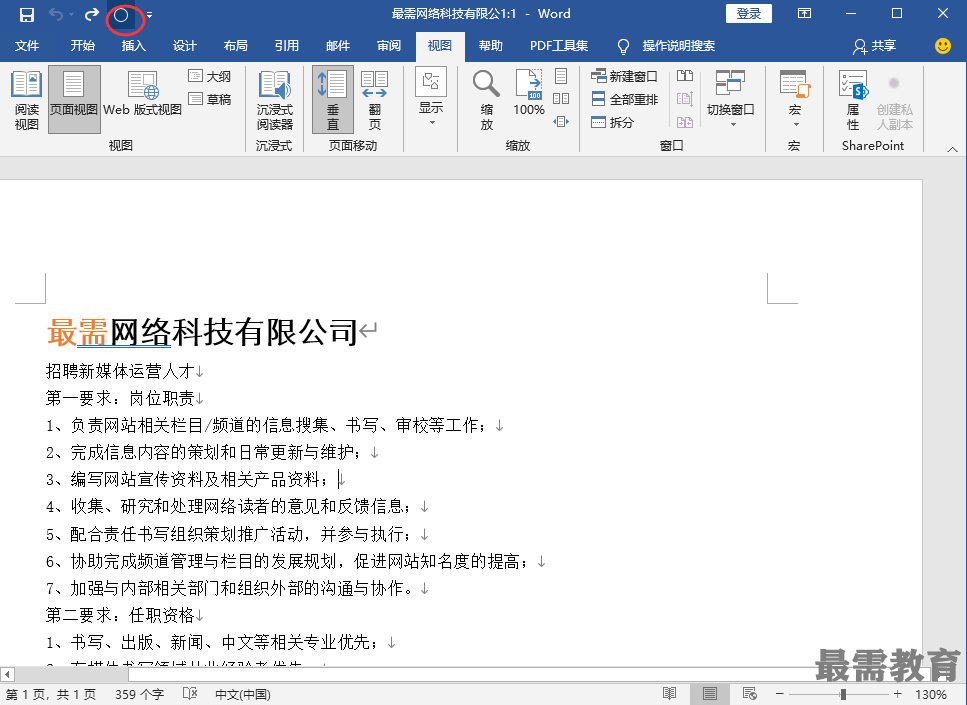Open SharePoint Properties (属性)
The image size is (967, 705).
click(x=853, y=100)
